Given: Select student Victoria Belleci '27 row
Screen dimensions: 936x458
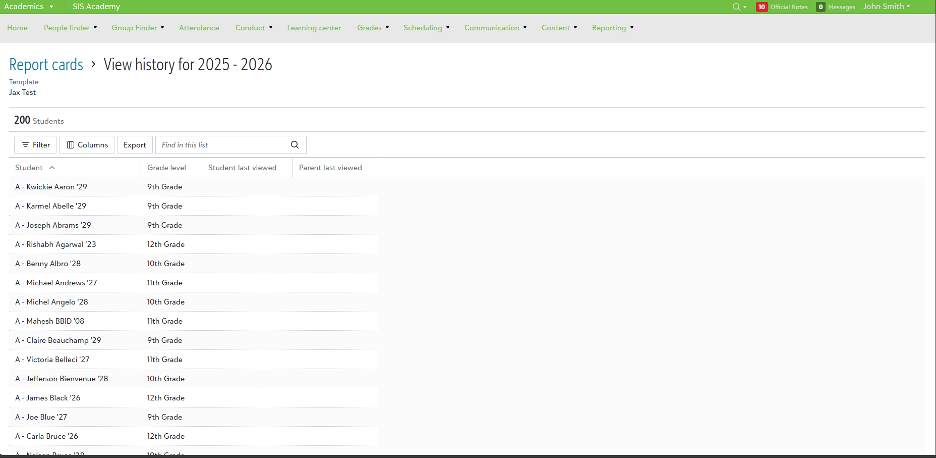Looking at the screenshot, I should 193,359.
